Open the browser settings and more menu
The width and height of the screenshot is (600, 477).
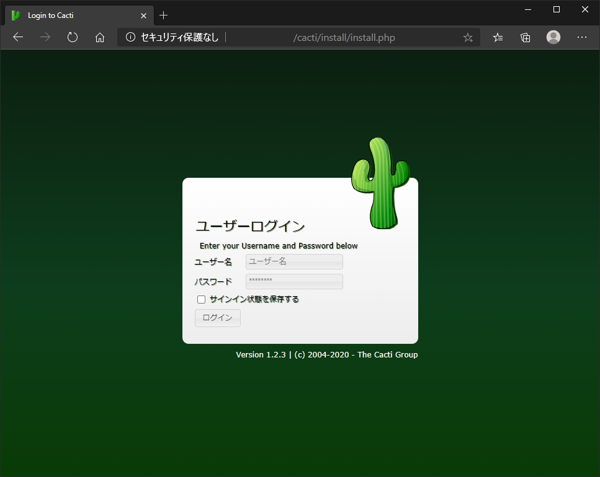(582, 37)
